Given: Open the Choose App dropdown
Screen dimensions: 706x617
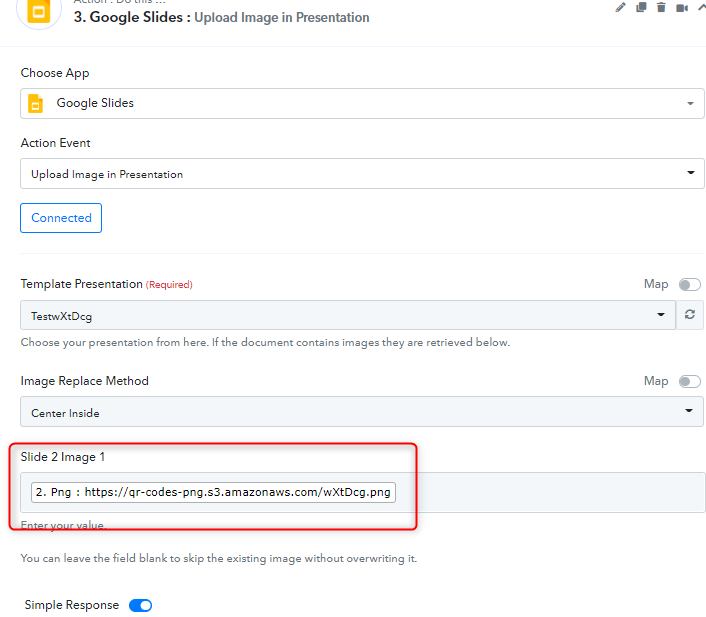Looking at the screenshot, I should coord(362,104).
